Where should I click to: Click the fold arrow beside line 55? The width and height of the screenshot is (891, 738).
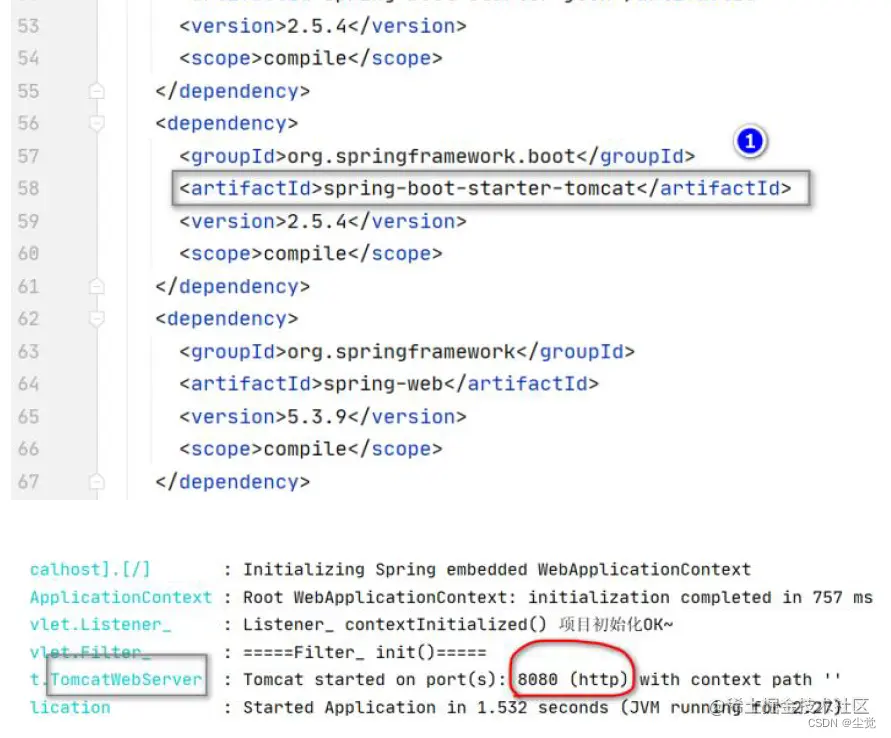[96, 90]
